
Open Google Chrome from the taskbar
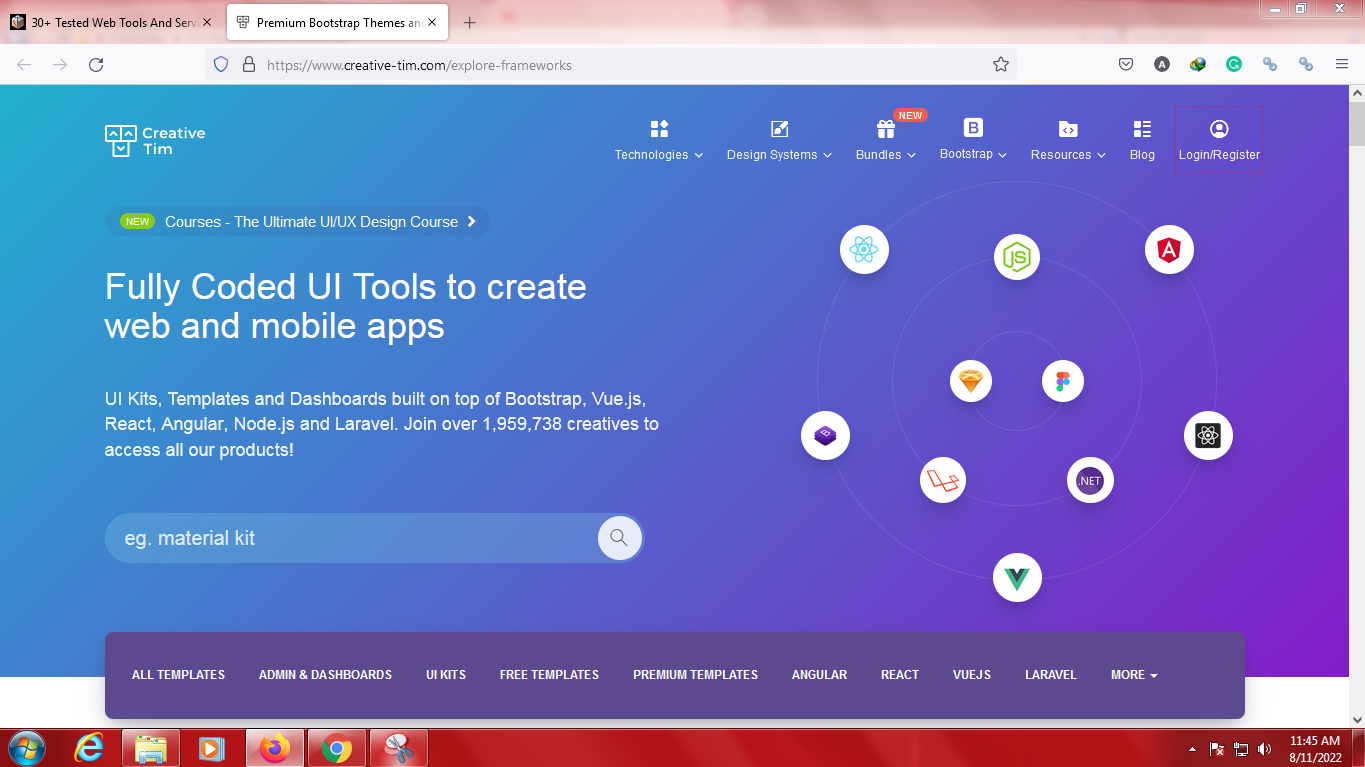click(337, 748)
